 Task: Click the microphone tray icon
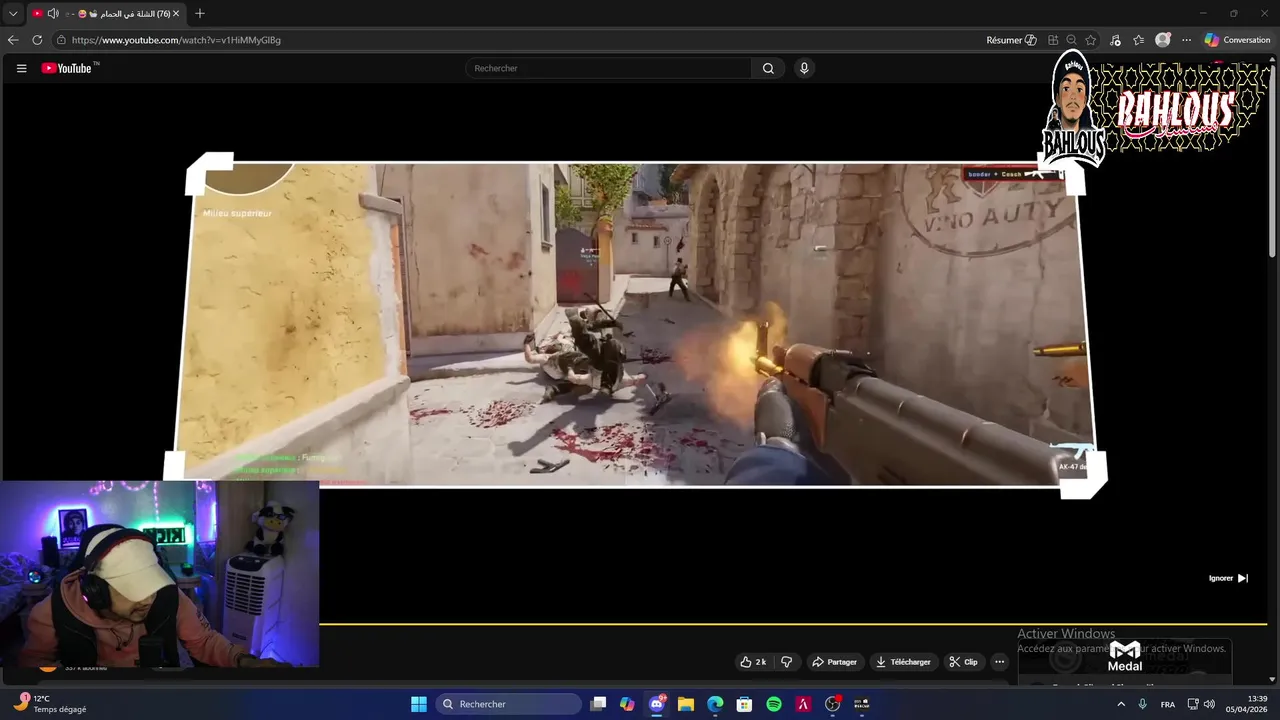(1142, 704)
